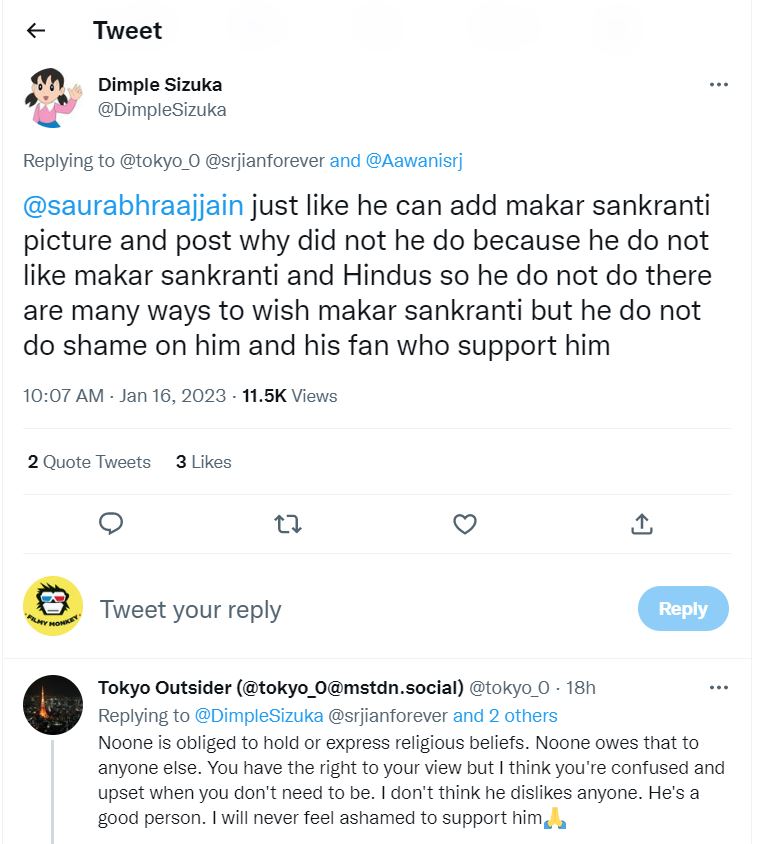Click the back arrow to leave the tweet
Screen dimensions: 764x844
click(x=35, y=30)
